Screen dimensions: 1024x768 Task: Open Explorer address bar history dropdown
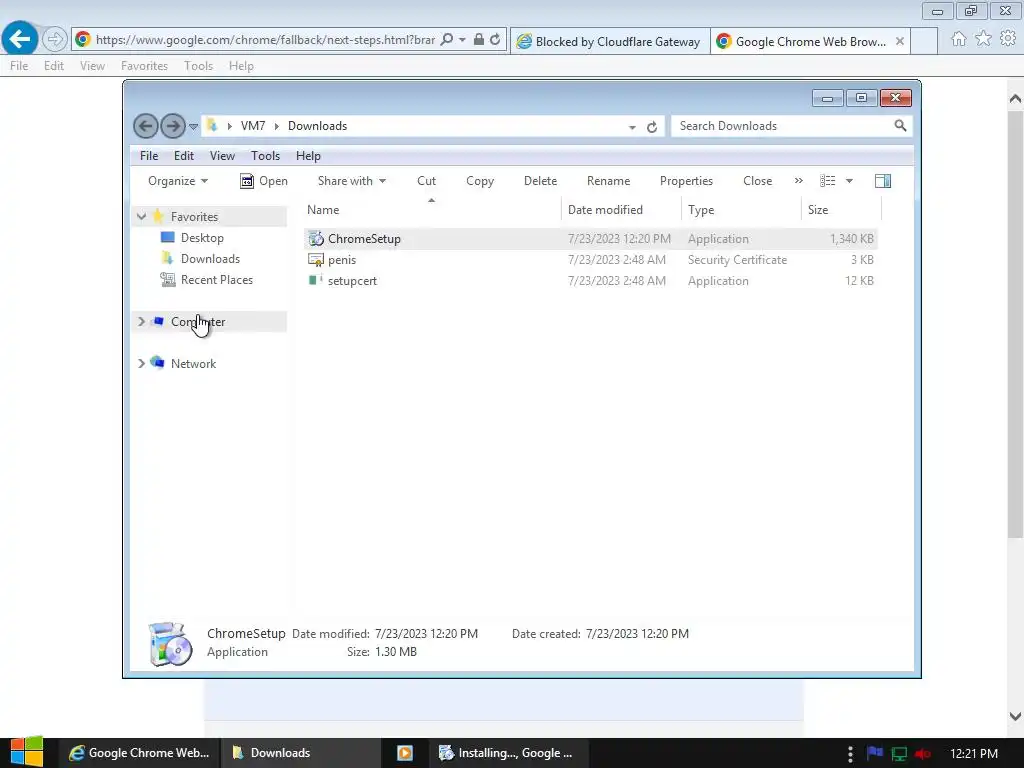coord(632,127)
